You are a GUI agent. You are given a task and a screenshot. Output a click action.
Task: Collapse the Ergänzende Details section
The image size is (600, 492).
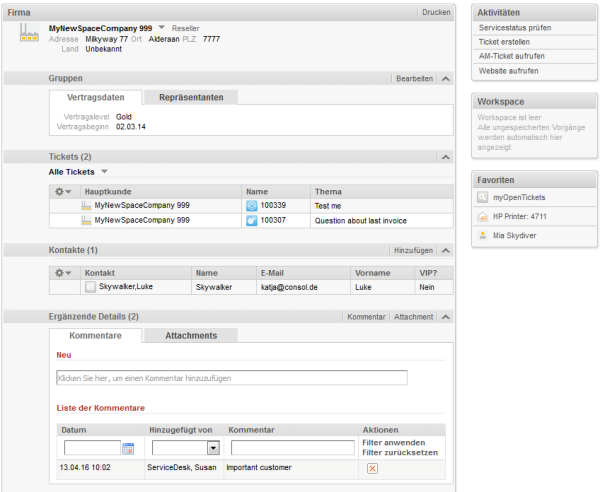coord(445,317)
